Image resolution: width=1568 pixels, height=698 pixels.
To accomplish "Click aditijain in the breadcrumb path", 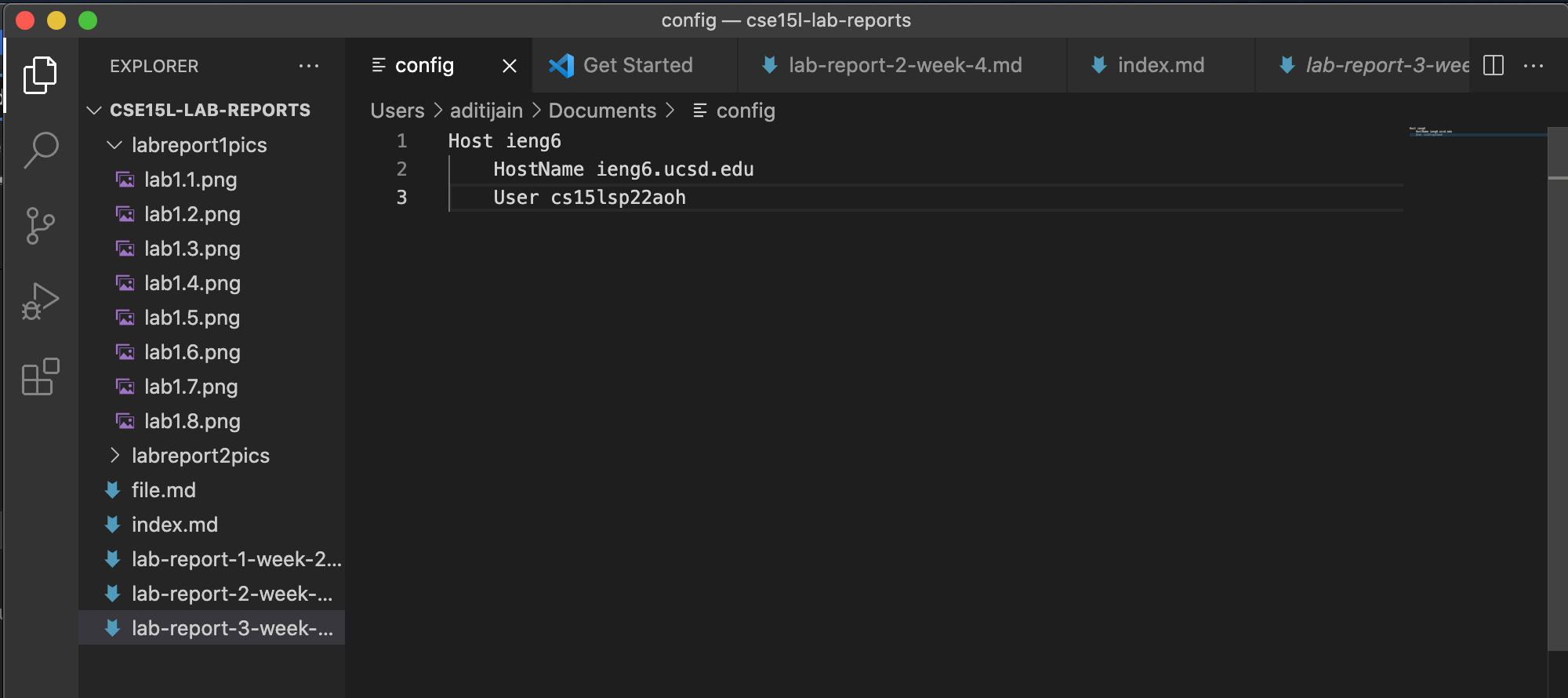I will 486,111.
